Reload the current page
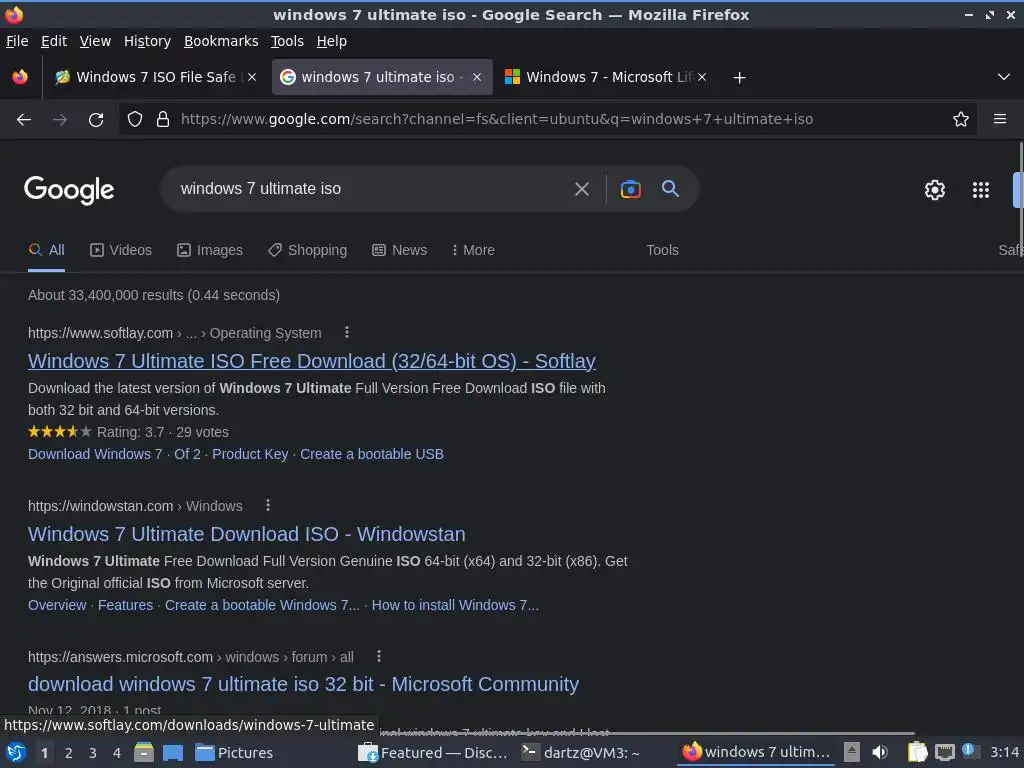Viewport: 1024px width, 768px height. 96,120
